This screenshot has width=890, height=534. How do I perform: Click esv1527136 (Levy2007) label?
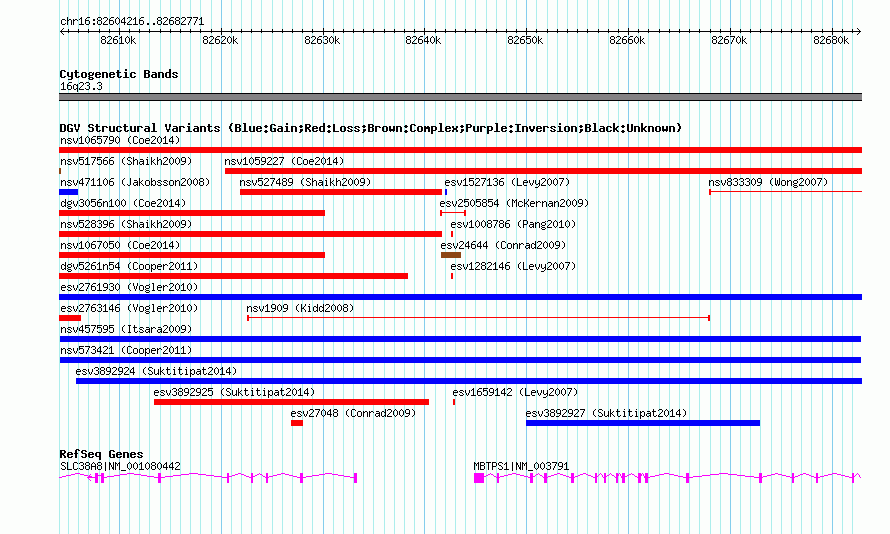507,182
